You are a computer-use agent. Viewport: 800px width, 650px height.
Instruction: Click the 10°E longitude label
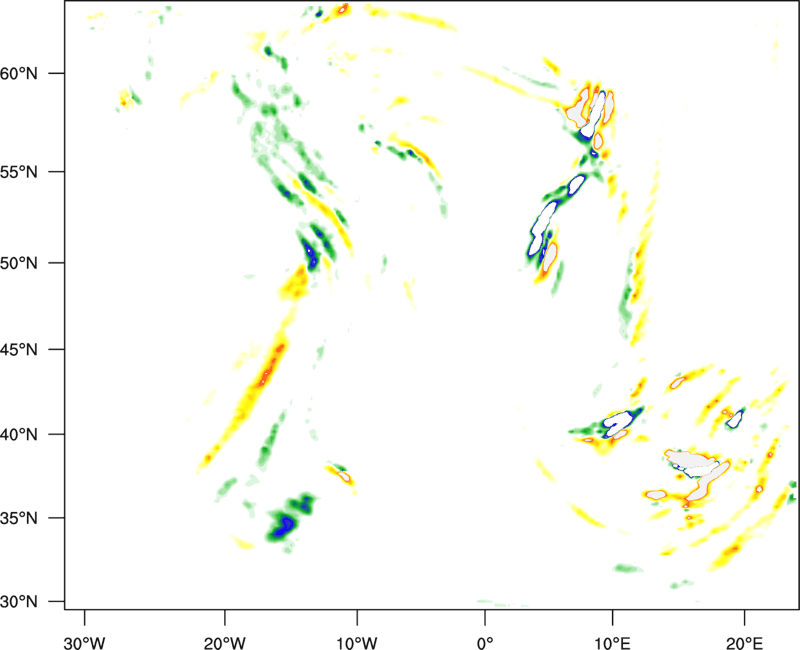point(612,643)
